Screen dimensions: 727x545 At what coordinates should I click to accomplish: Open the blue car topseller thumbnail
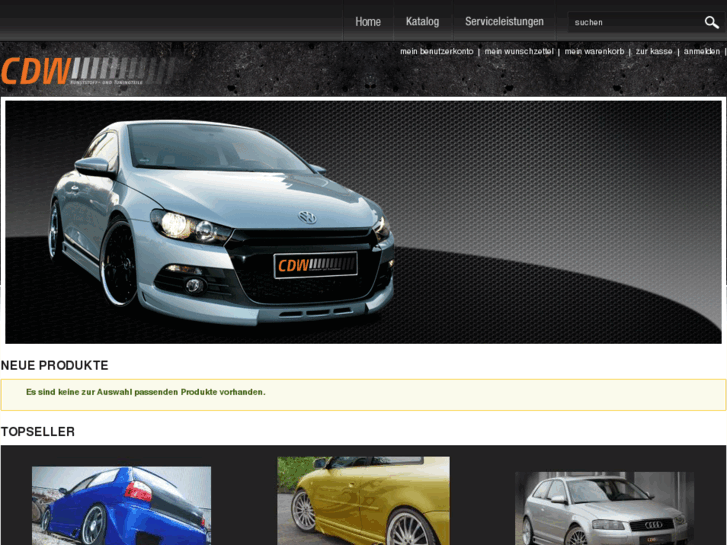coord(121,506)
